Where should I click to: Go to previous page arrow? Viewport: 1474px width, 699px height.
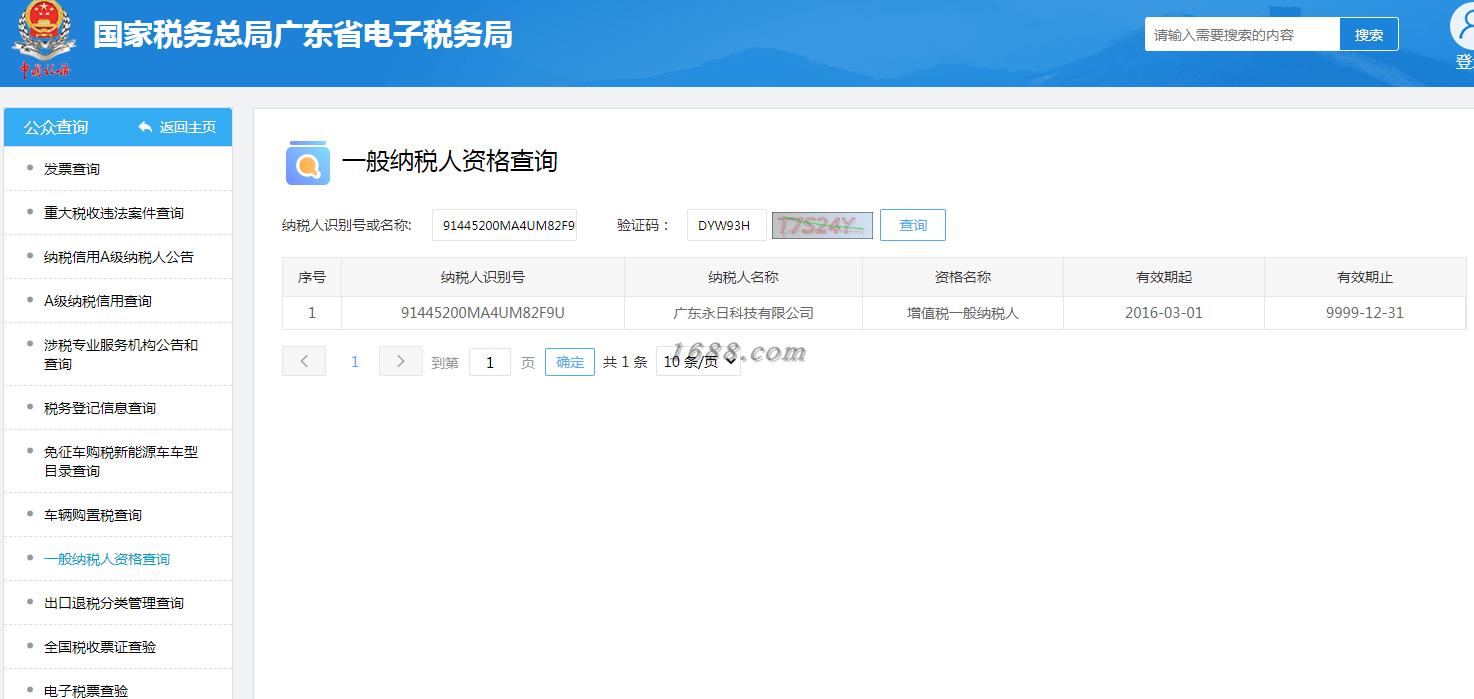[x=304, y=361]
